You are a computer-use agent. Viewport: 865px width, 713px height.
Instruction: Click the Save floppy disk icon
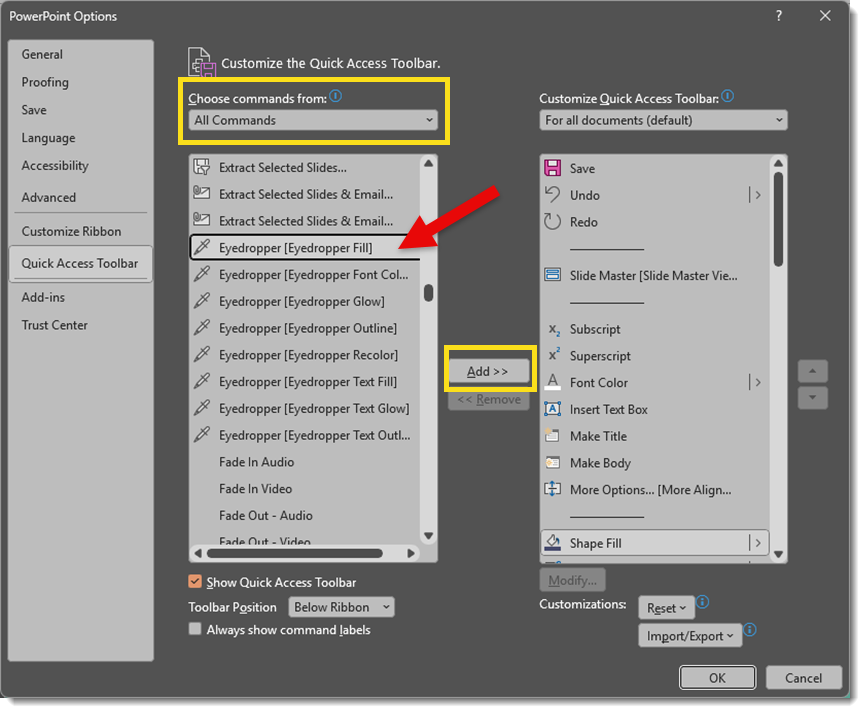pyautogui.click(x=552, y=168)
